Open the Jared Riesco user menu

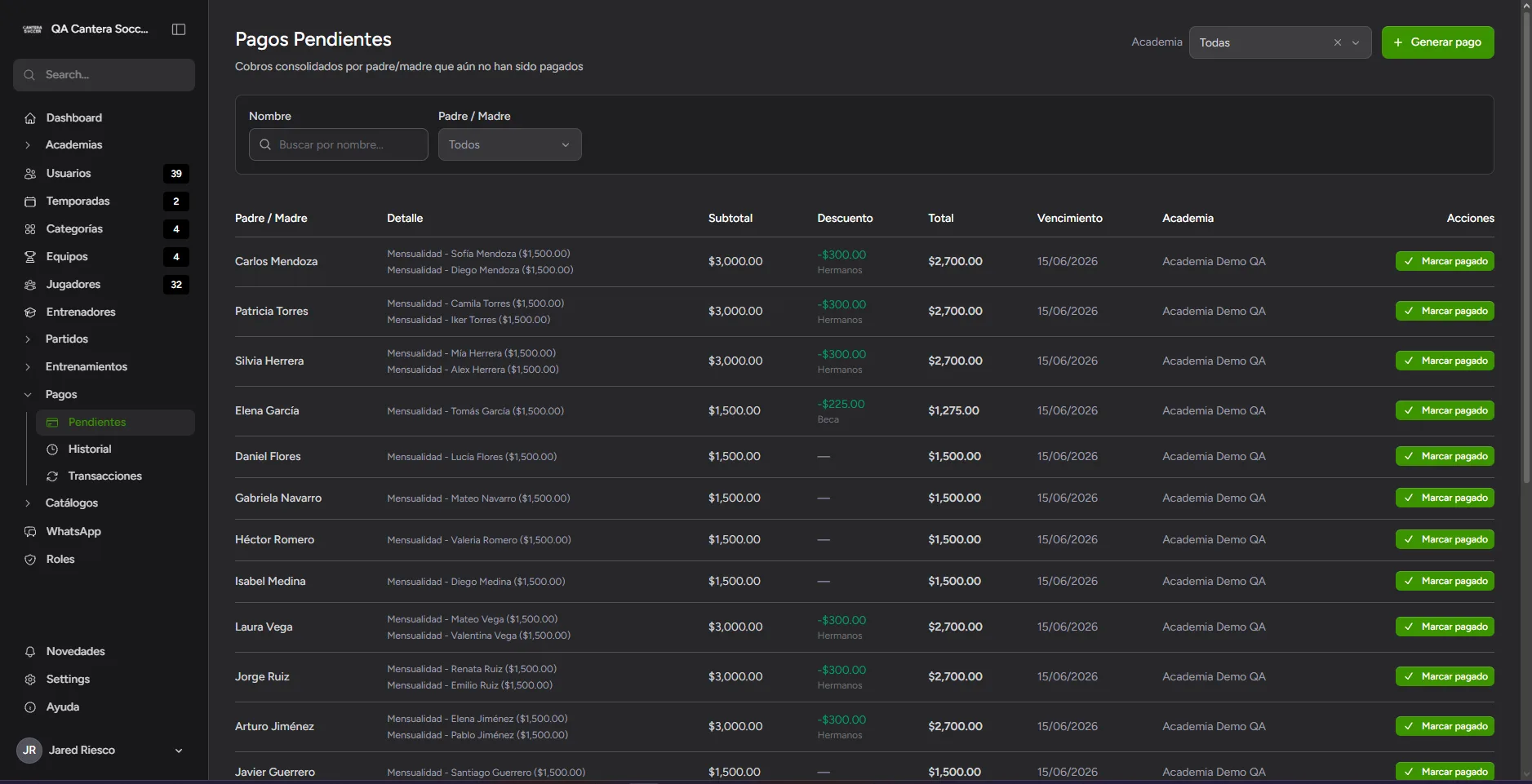104,751
